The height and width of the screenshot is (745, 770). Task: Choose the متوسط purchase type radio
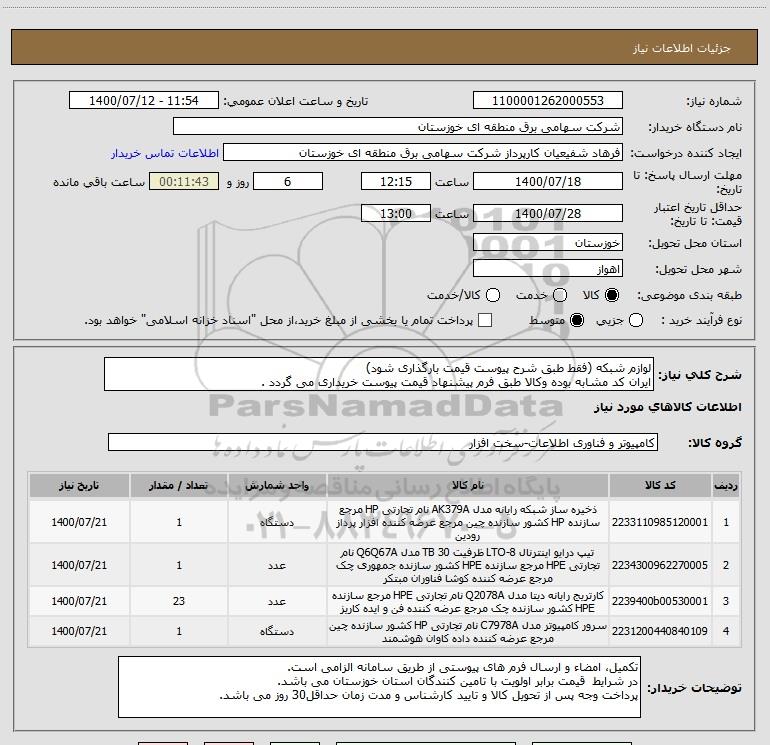pos(577,320)
